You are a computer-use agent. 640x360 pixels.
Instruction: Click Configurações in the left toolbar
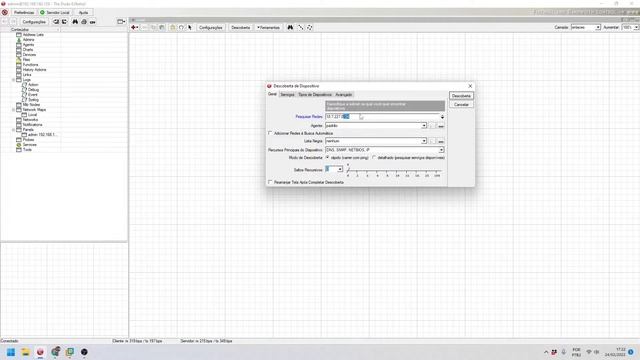point(34,22)
